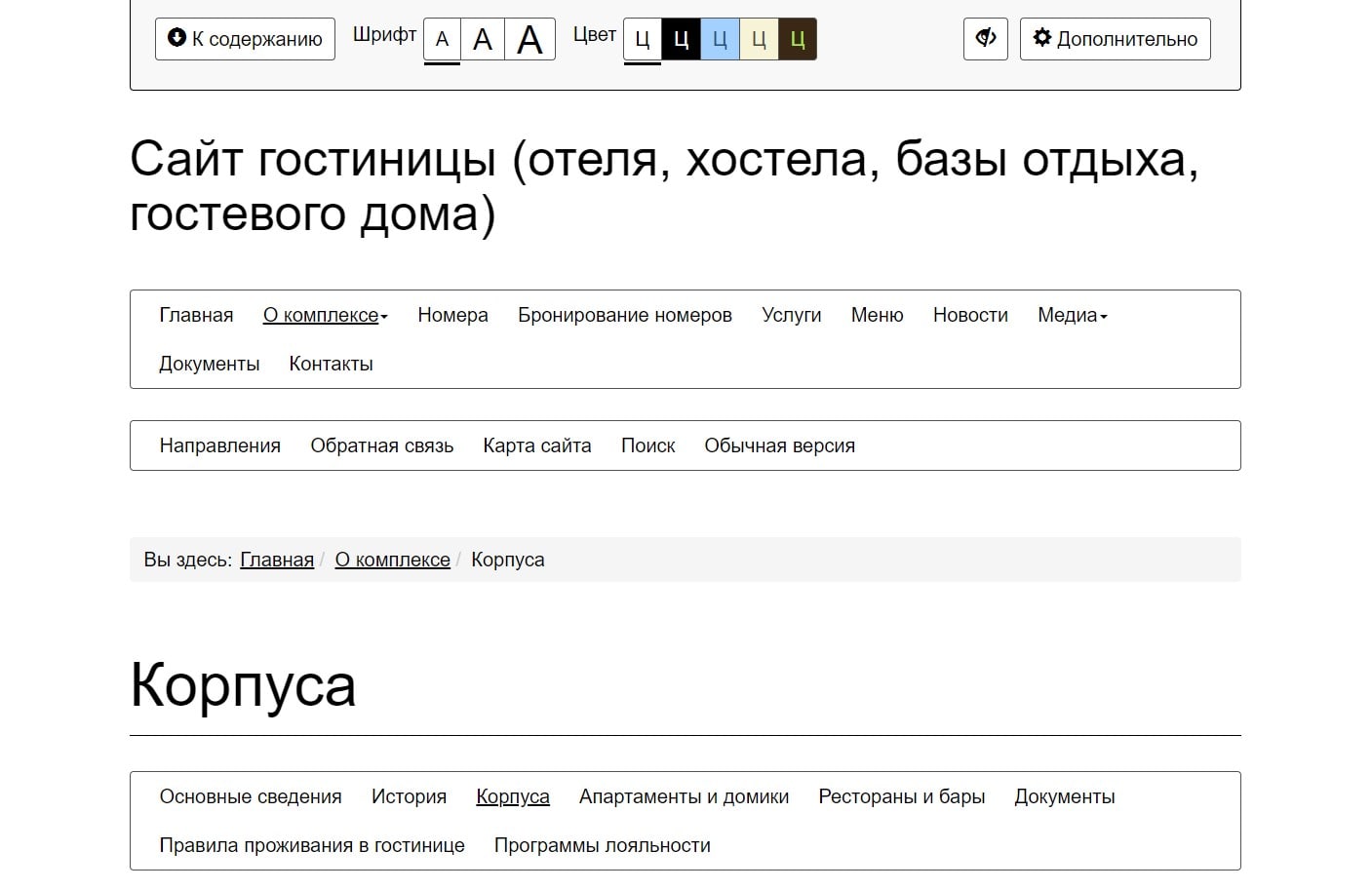Select the small font size A
This screenshot has width=1372, height=890.
click(x=442, y=40)
